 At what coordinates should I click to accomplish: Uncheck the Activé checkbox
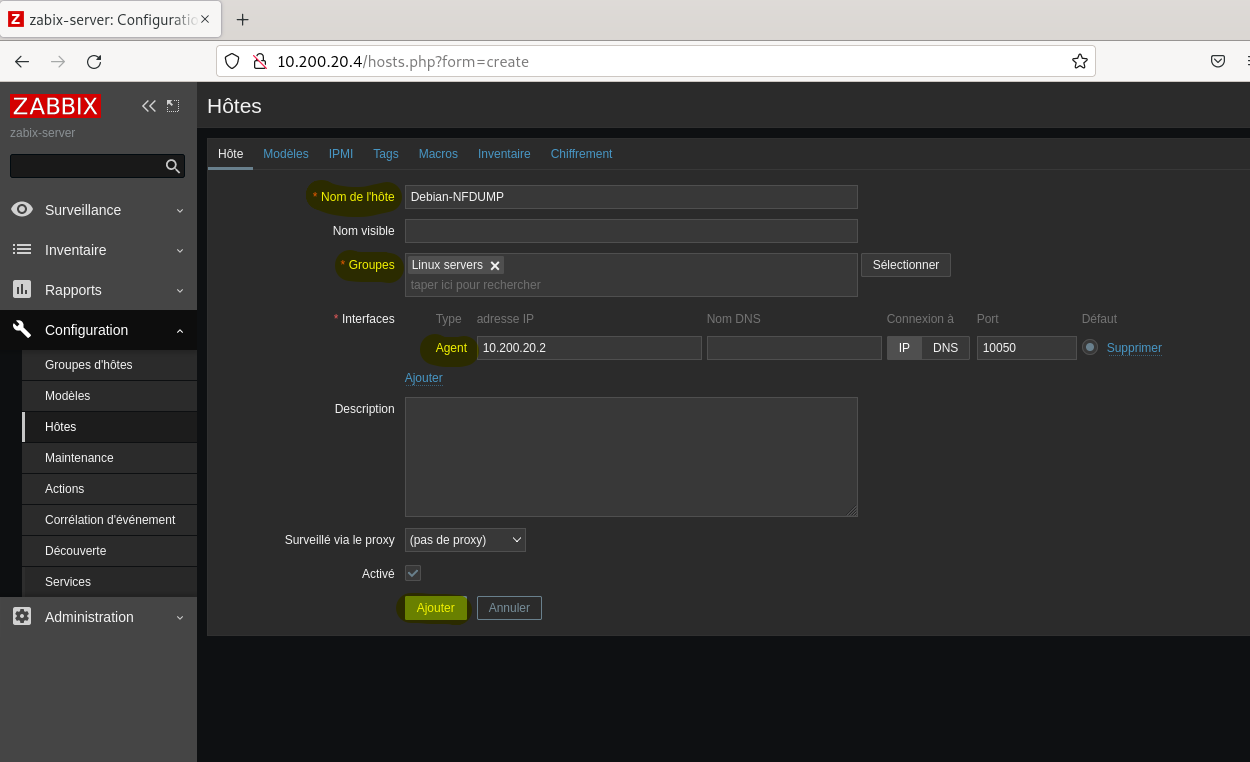[x=413, y=573]
